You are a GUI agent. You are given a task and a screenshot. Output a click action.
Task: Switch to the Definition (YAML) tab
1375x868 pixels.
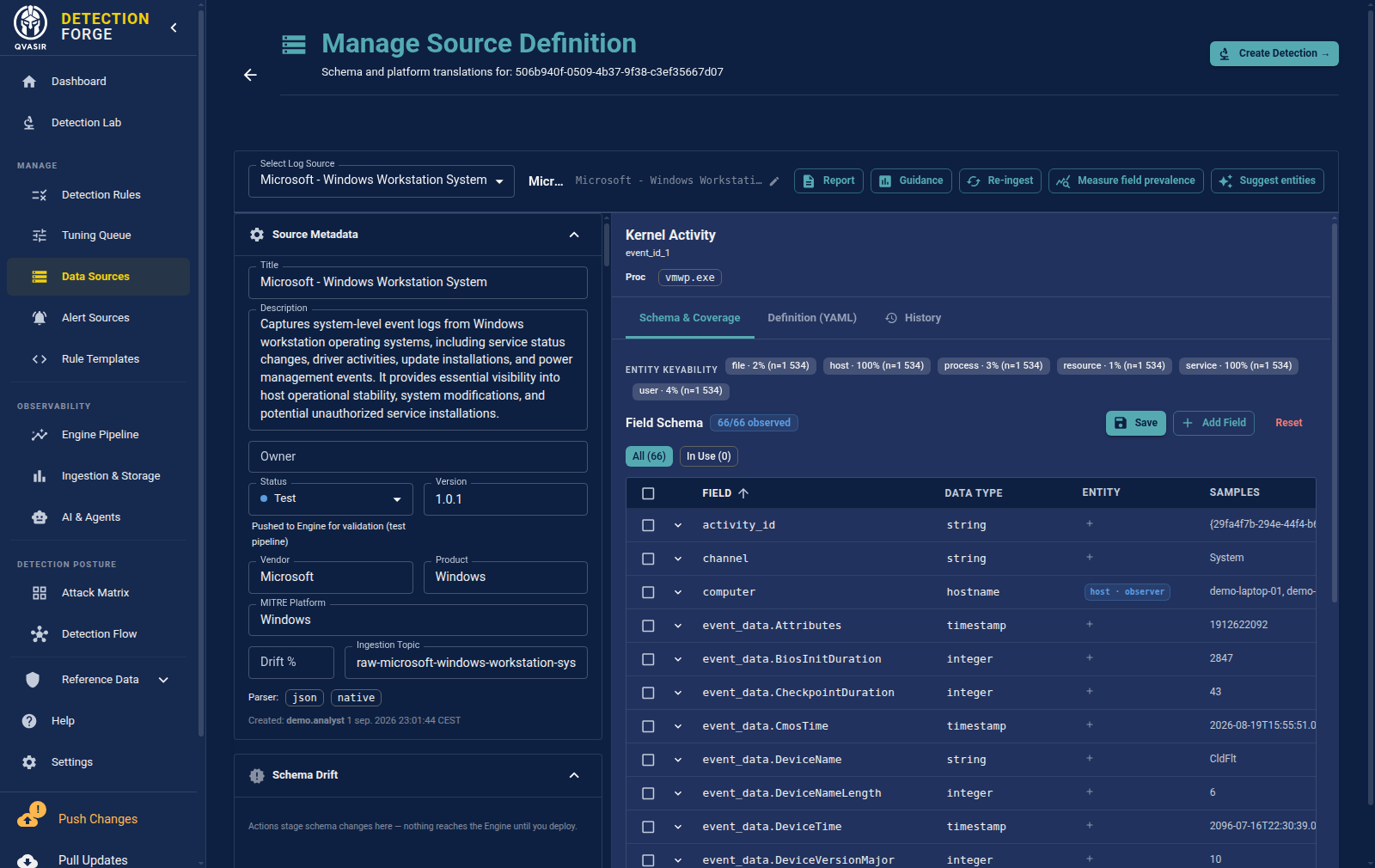812,318
